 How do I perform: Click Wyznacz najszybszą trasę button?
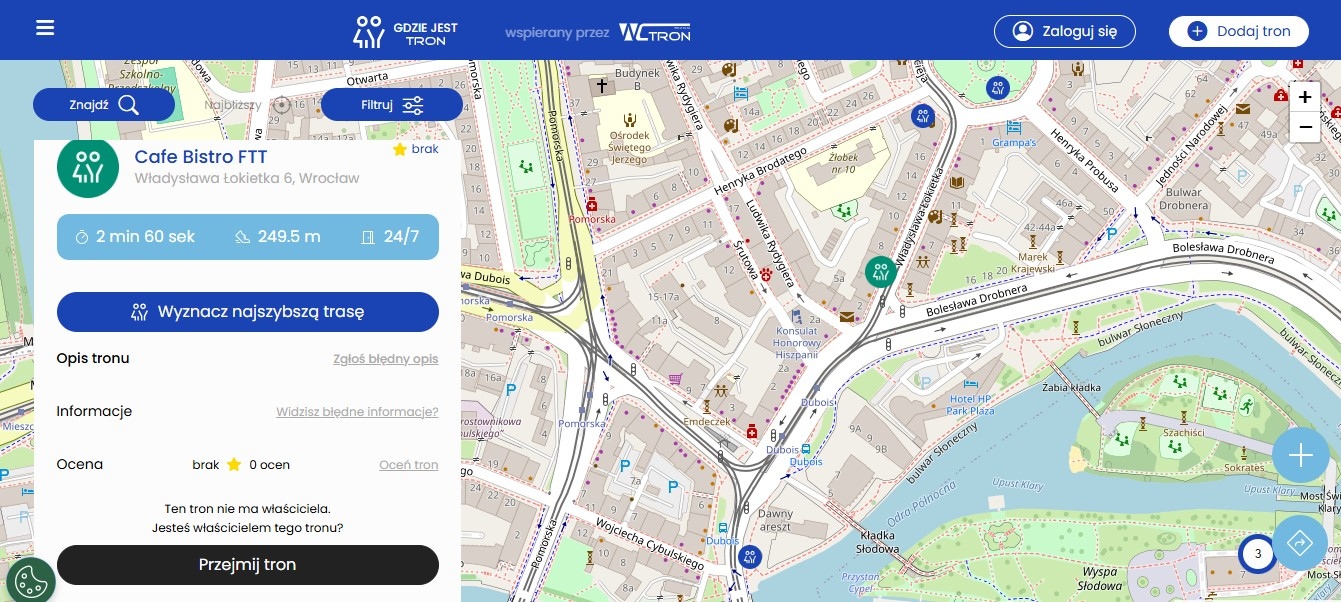248,311
